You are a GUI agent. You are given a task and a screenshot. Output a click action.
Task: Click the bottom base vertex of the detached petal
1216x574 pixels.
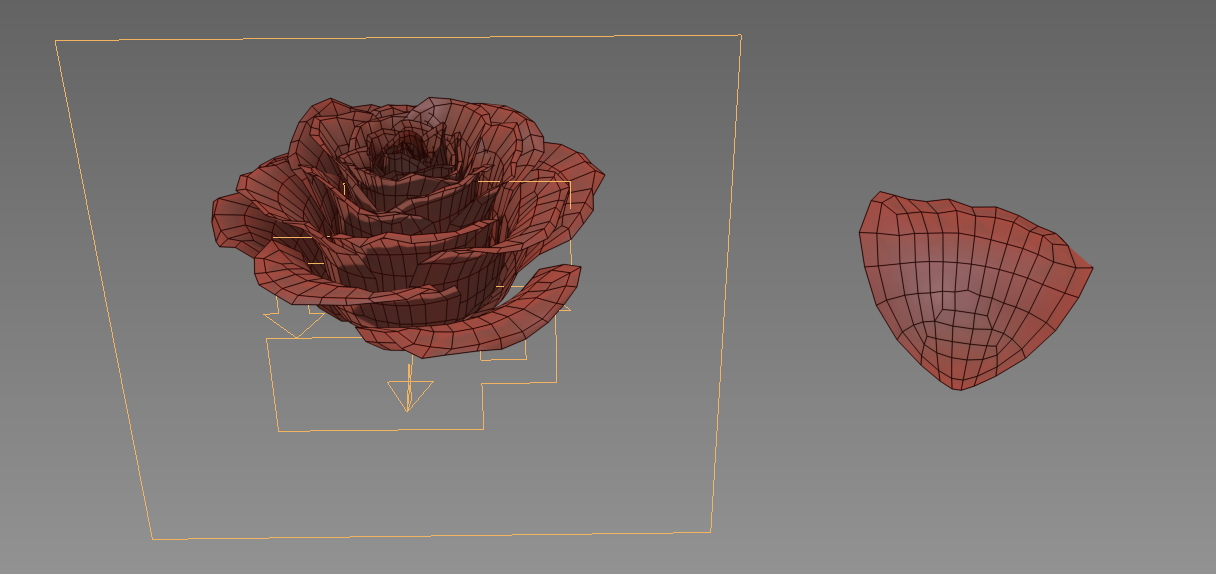[960, 388]
